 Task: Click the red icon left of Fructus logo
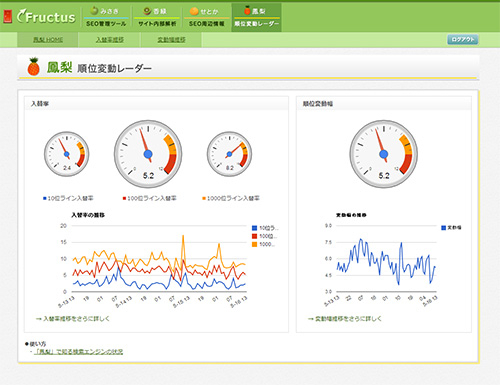click(8, 17)
